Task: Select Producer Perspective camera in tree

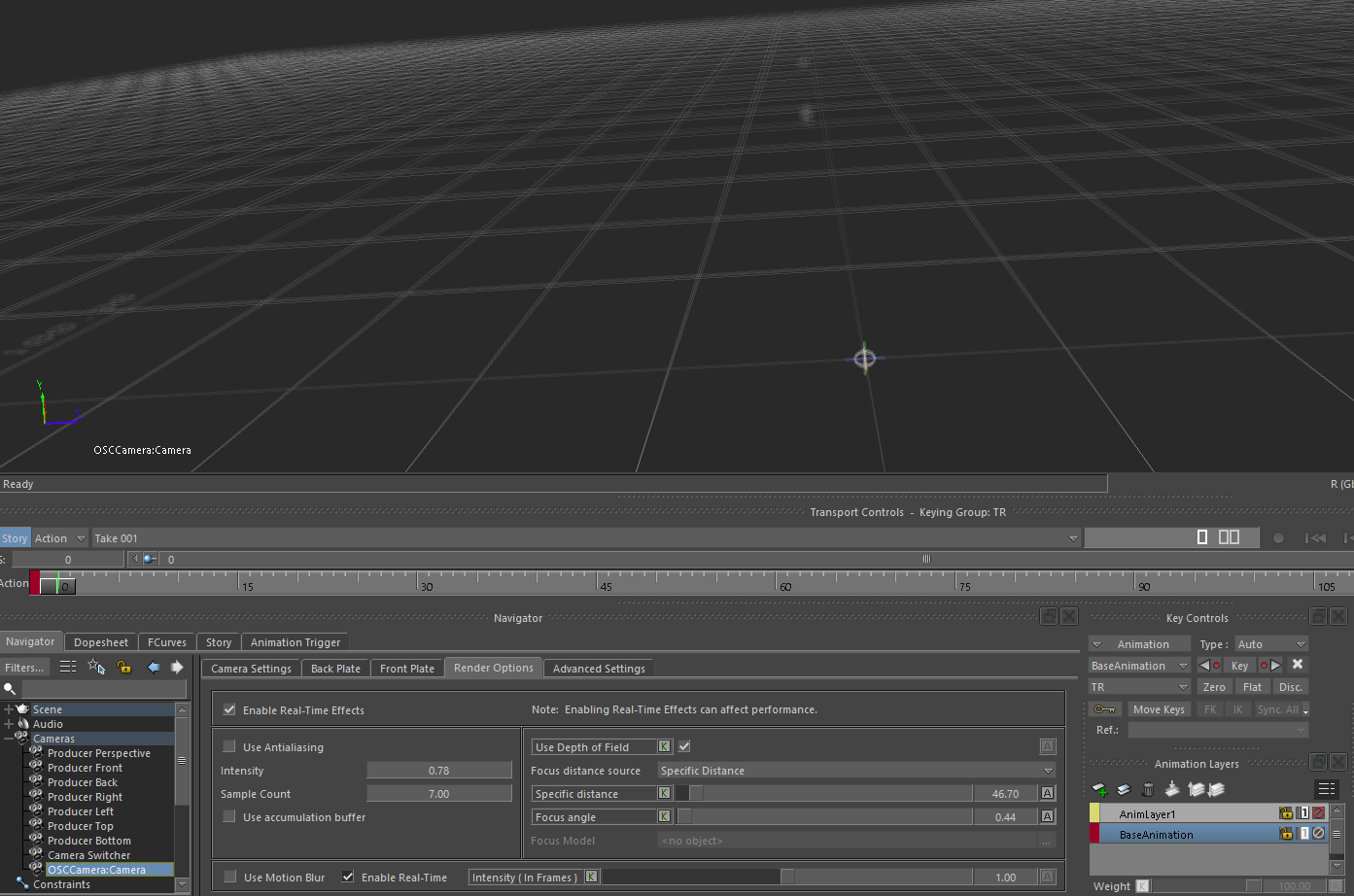Action: pos(99,753)
